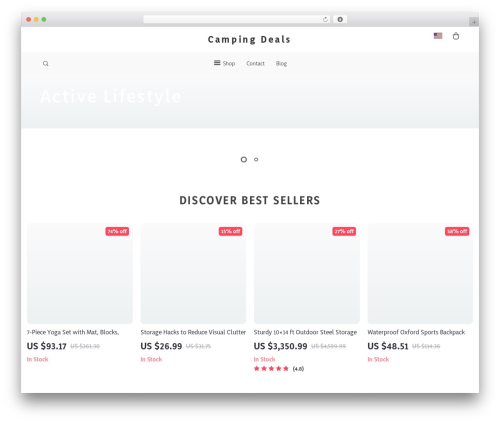Select the discount badge on Backpack card

457,231
